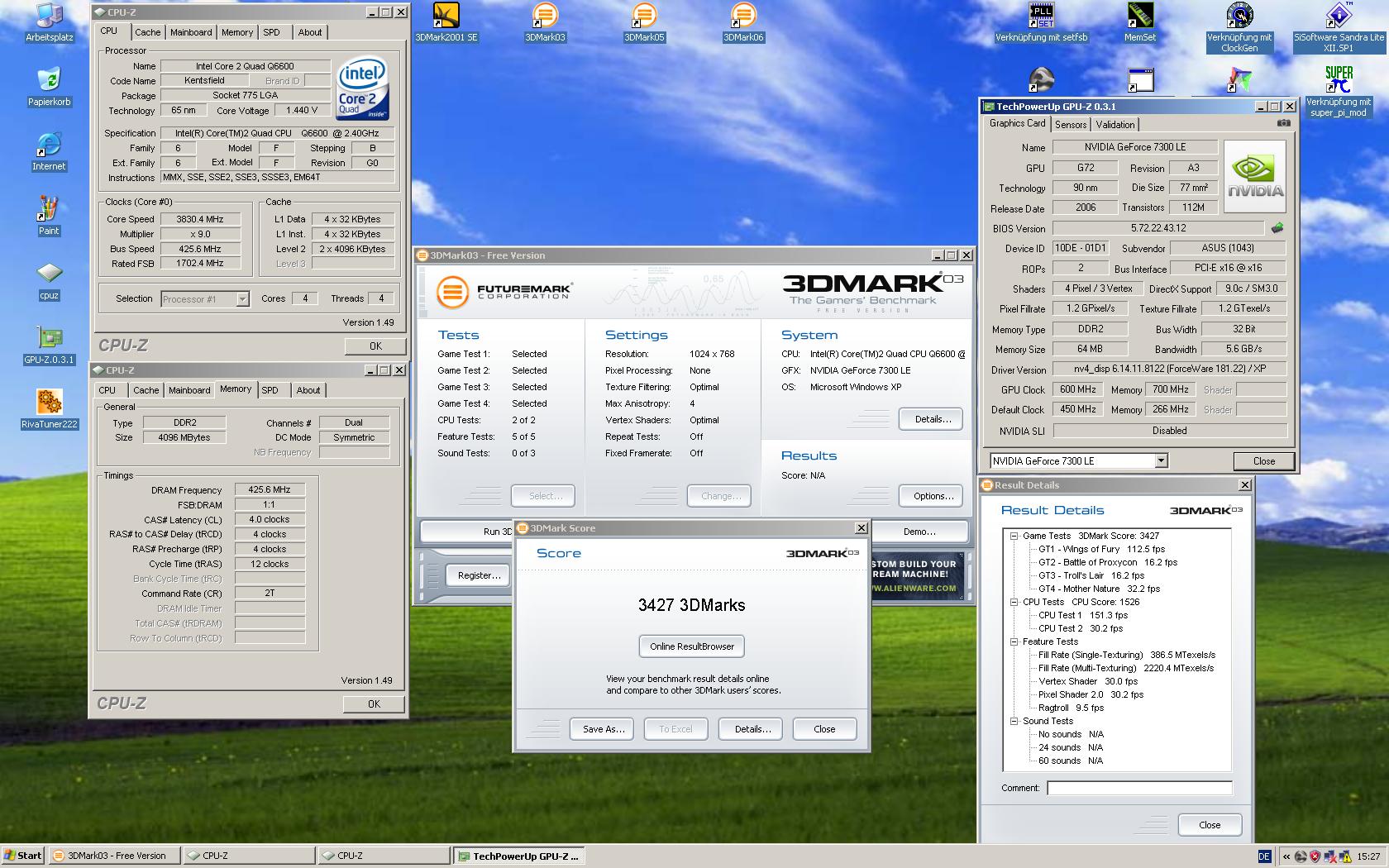Click Close button in Result Details
Viewport: 1389px width, 868px height.
(x=1210, y=825)
